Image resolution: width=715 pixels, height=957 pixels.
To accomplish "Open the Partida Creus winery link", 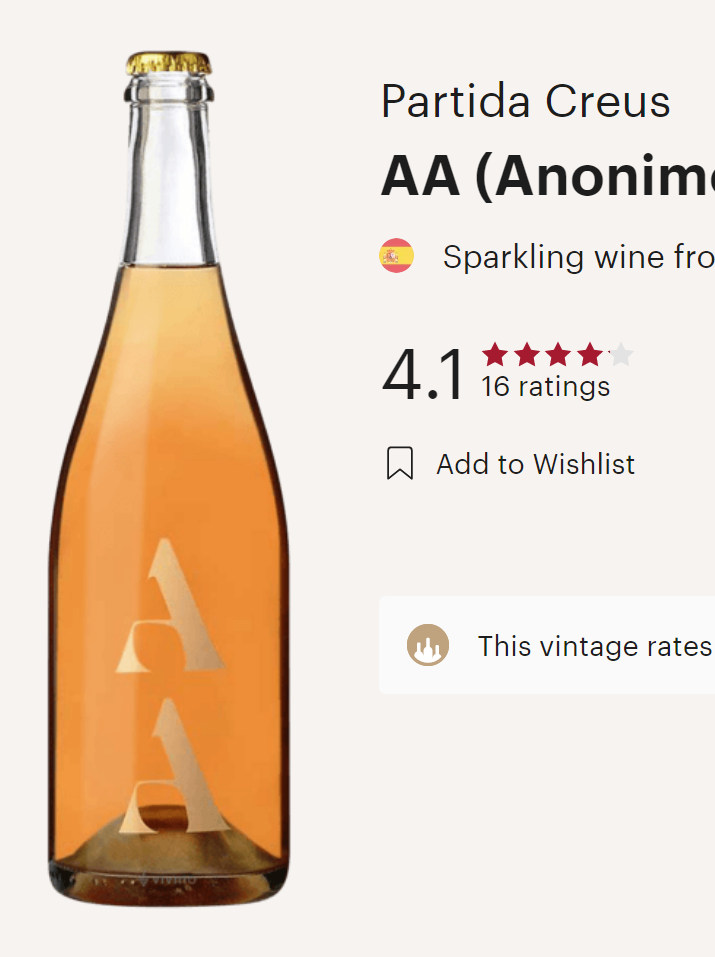I will 525,102.
